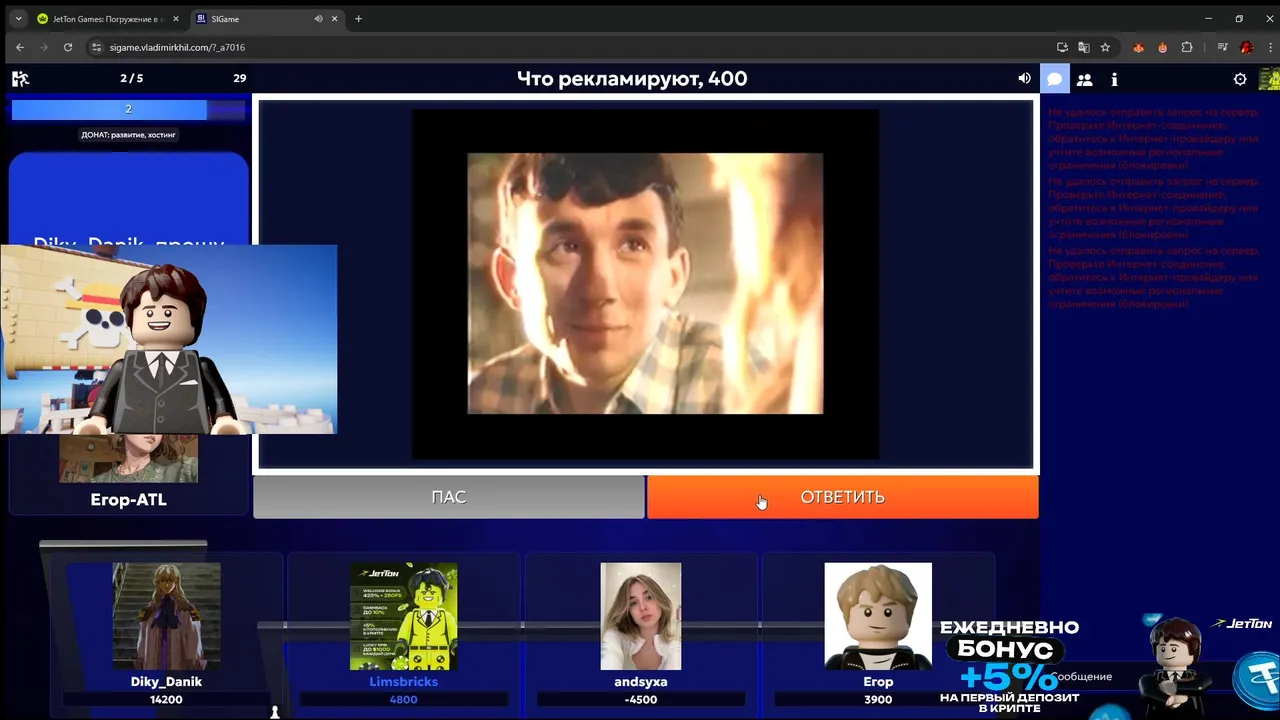
Task: Click the translate page icon
Action: point(1083,47)
